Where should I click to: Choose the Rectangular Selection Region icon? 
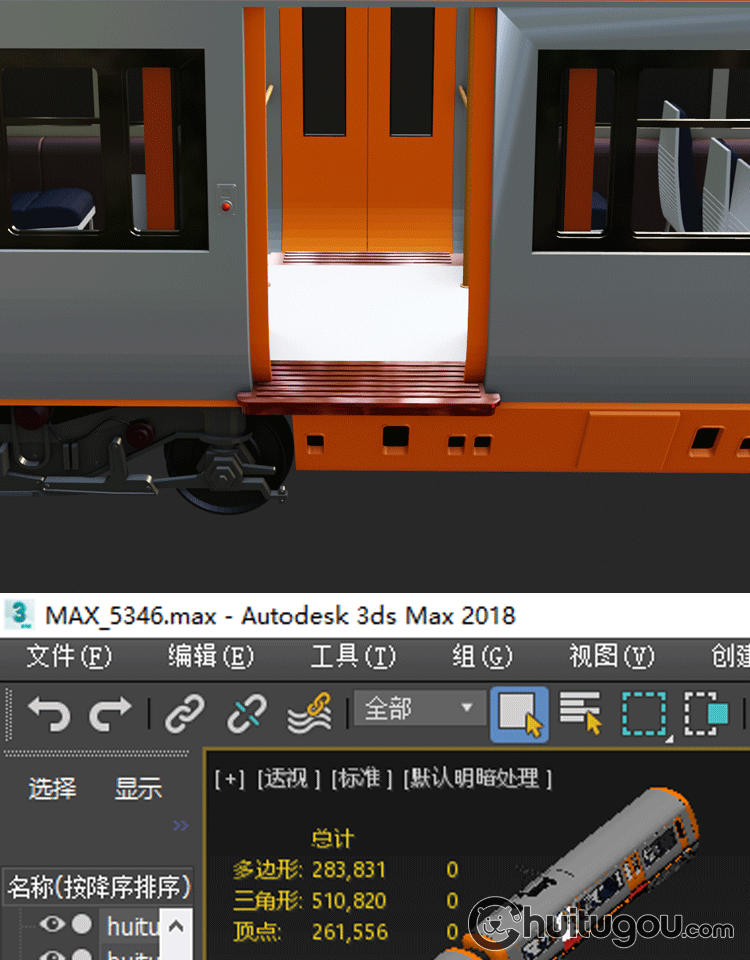(x=645, y=714)
